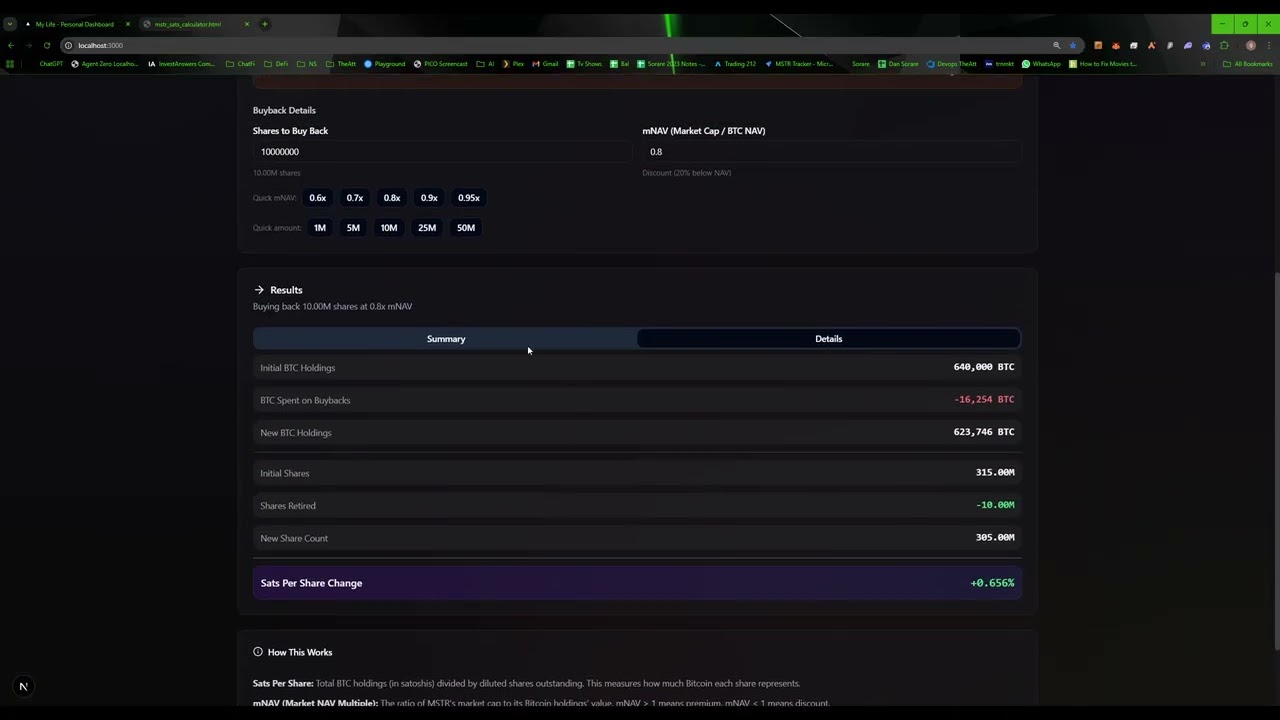Viewport: 1280px width, 720px height.
Task: Switch to the Details results tab
Action: coord(828,339)
